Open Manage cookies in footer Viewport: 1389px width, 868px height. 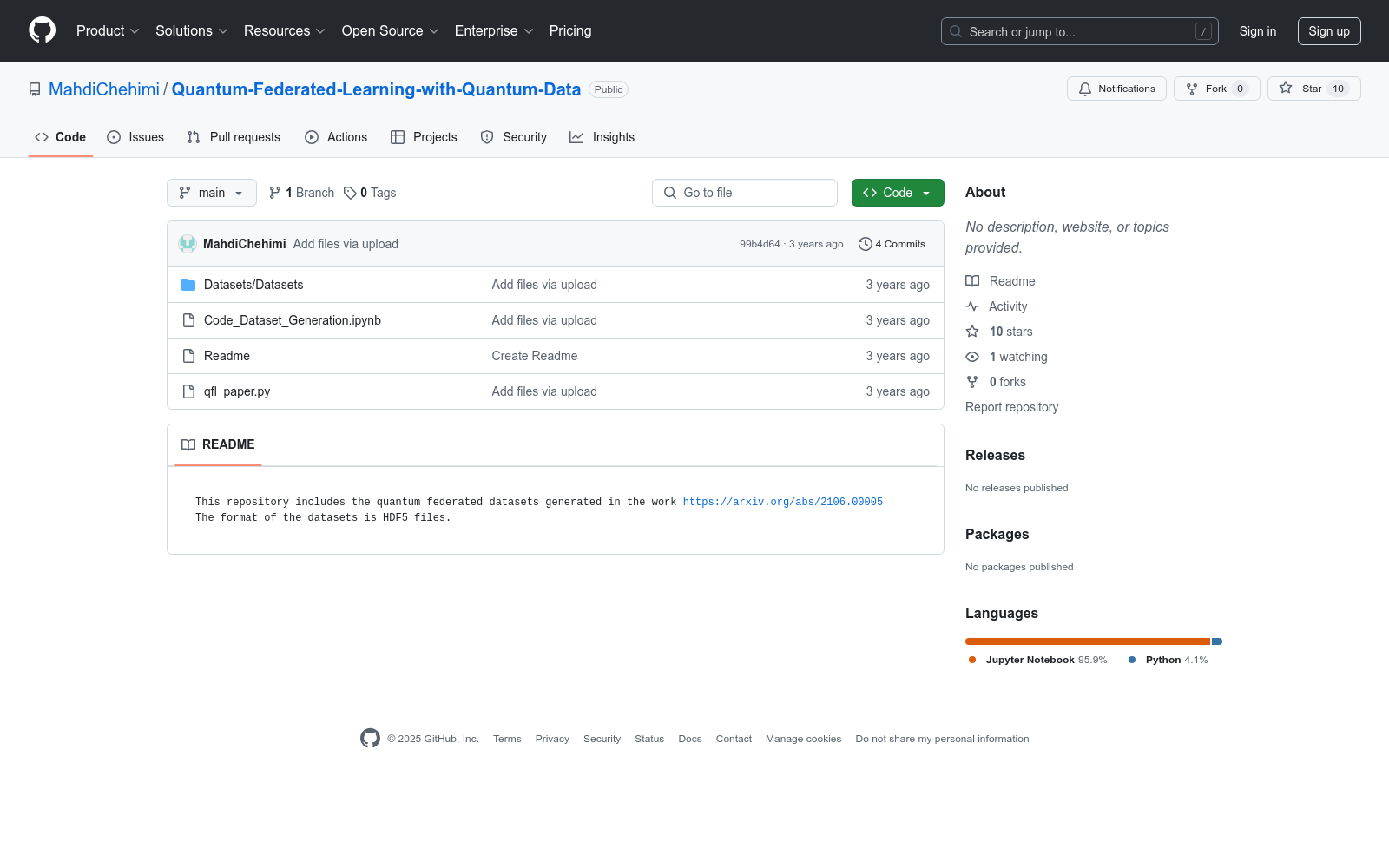pos(804,739)
